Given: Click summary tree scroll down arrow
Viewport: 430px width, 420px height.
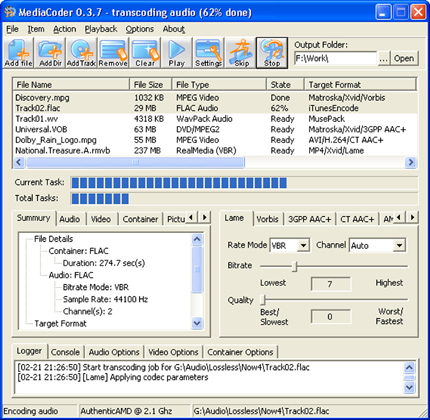Looking at the screenshot, I should tap(197, 323).
